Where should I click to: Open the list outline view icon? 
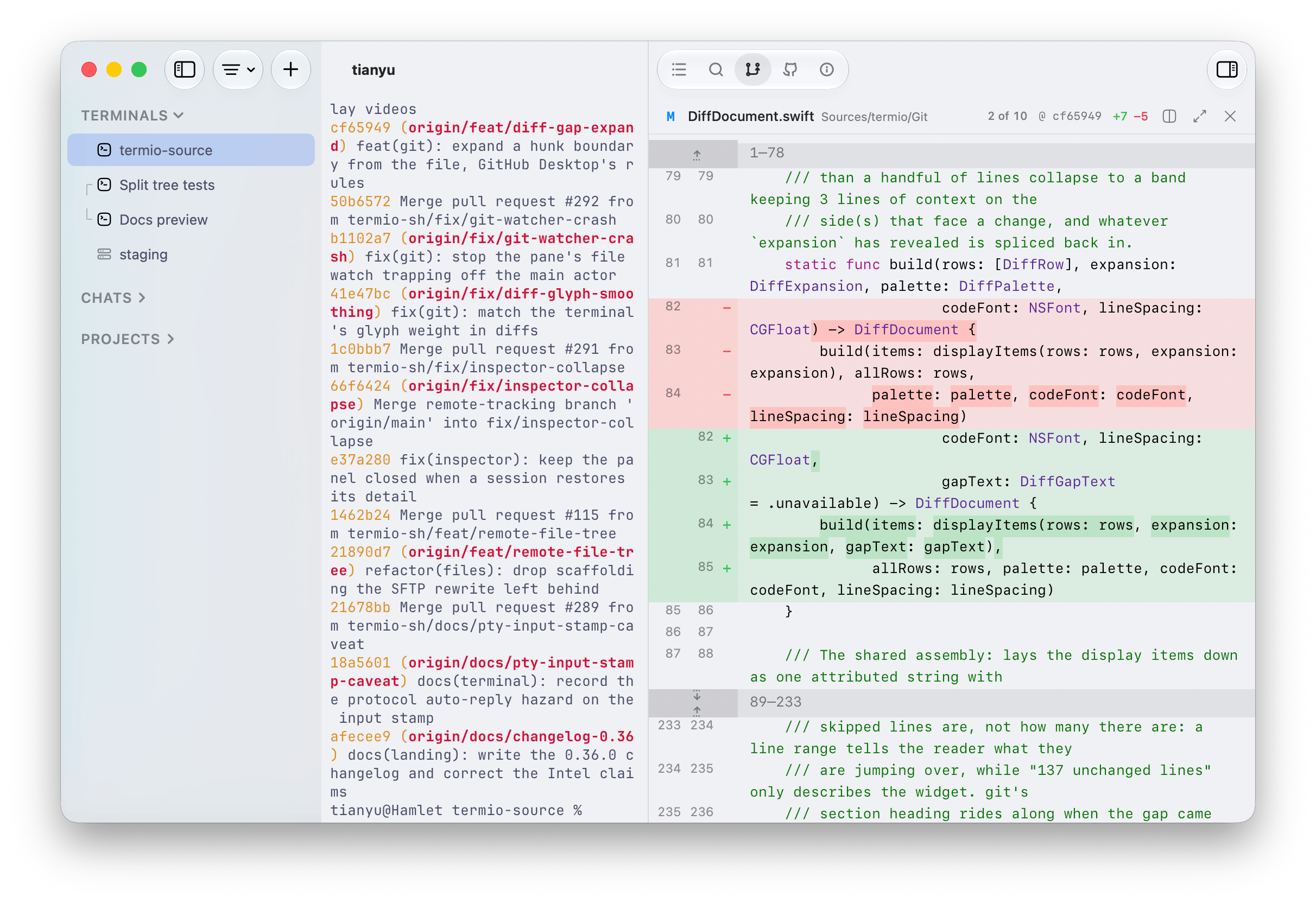click(679, 69)
